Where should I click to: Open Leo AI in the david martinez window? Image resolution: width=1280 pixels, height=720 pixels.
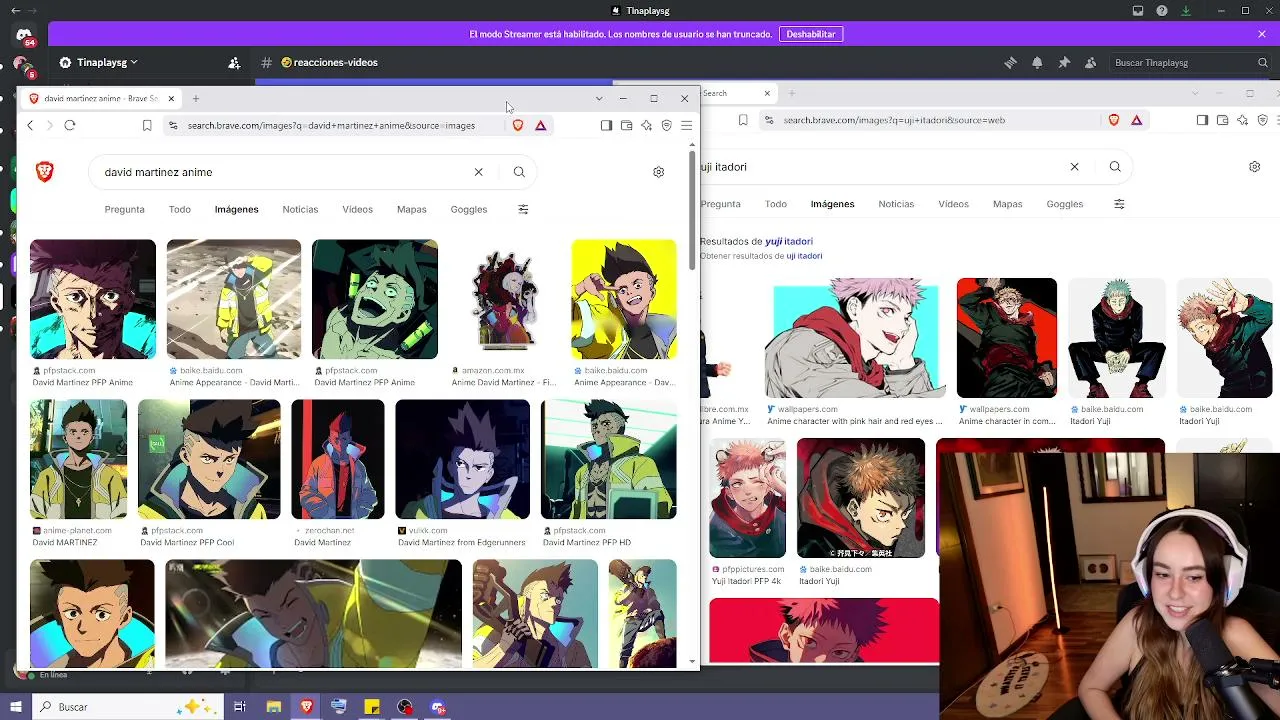[646, 125]
